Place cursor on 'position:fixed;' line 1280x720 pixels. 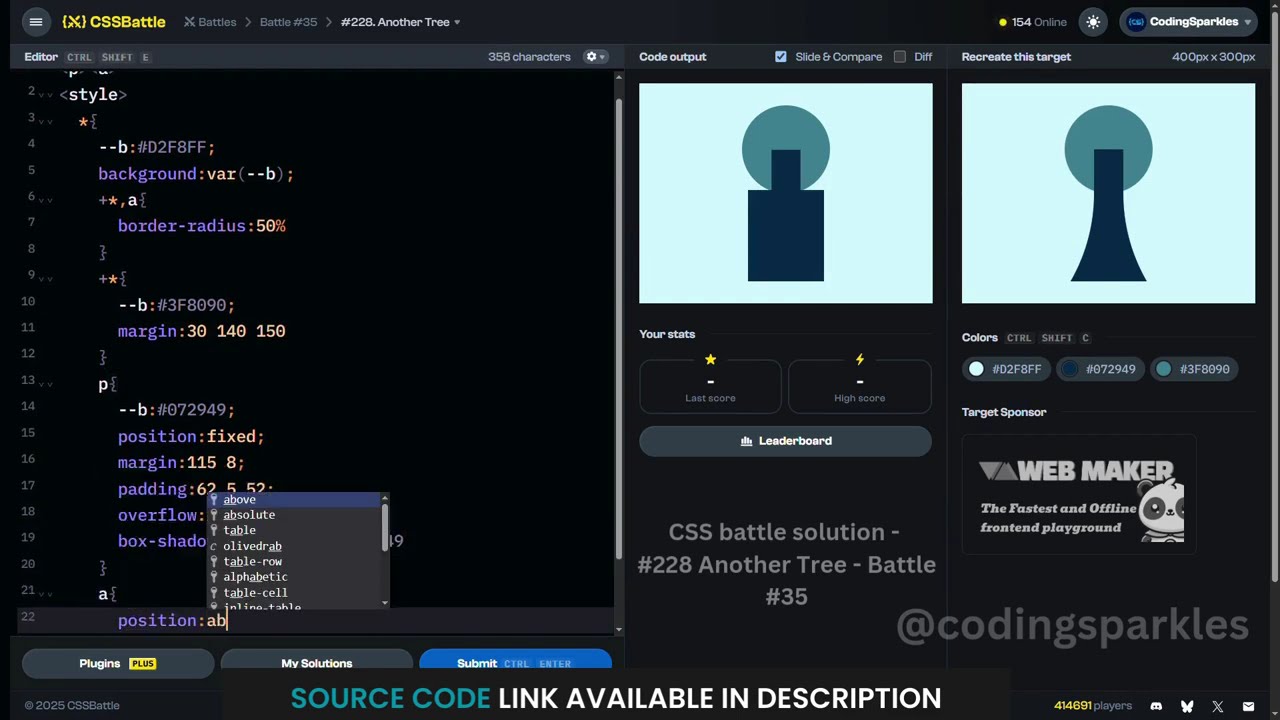coord(191,437)
